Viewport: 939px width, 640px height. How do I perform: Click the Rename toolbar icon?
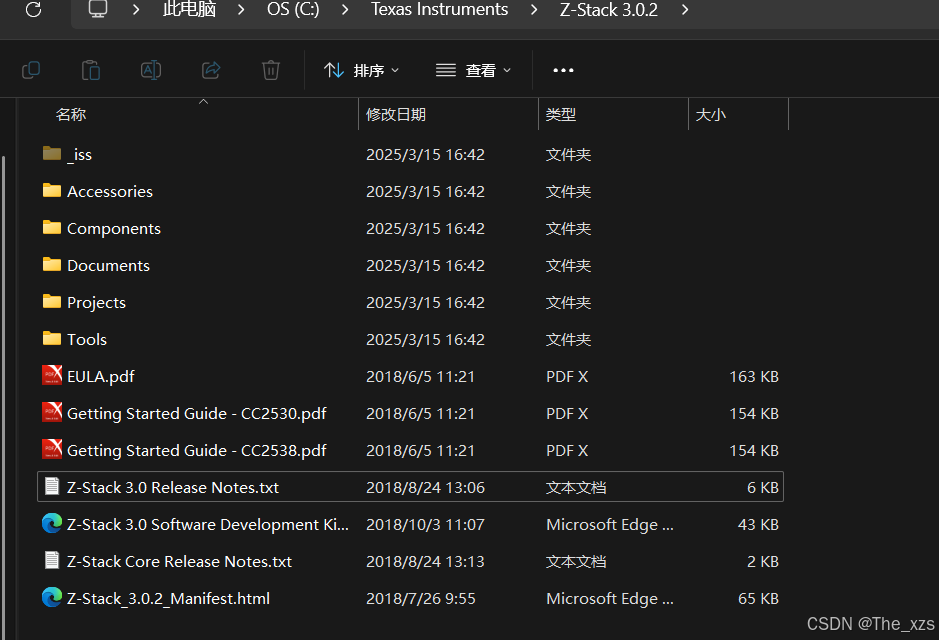(151, 70)
